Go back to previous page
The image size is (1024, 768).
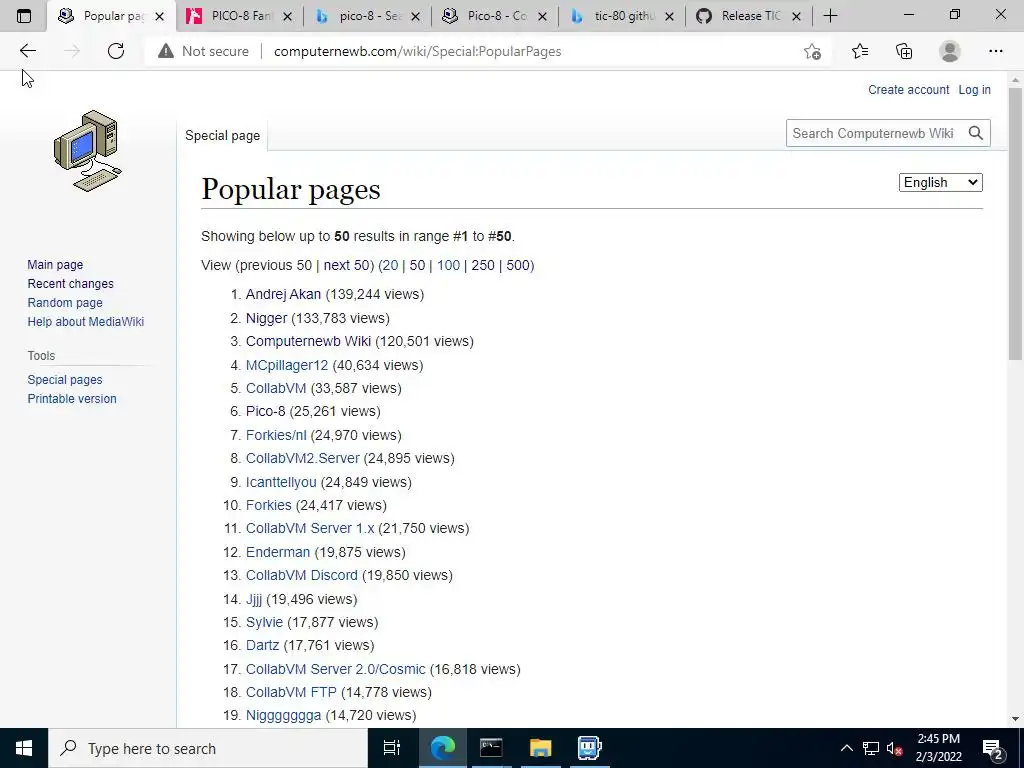(27, 51)
